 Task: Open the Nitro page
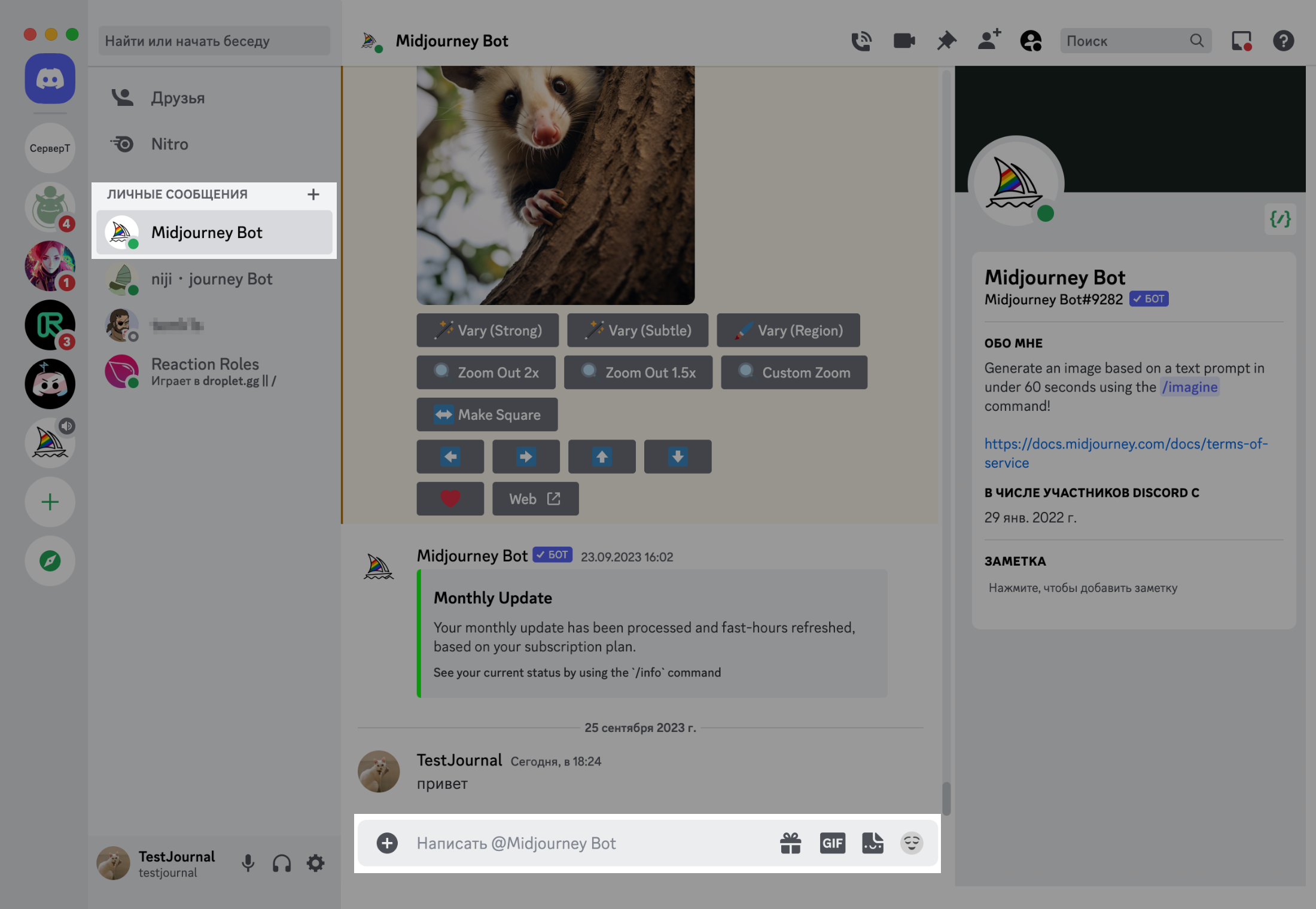[x=214, y=144]
